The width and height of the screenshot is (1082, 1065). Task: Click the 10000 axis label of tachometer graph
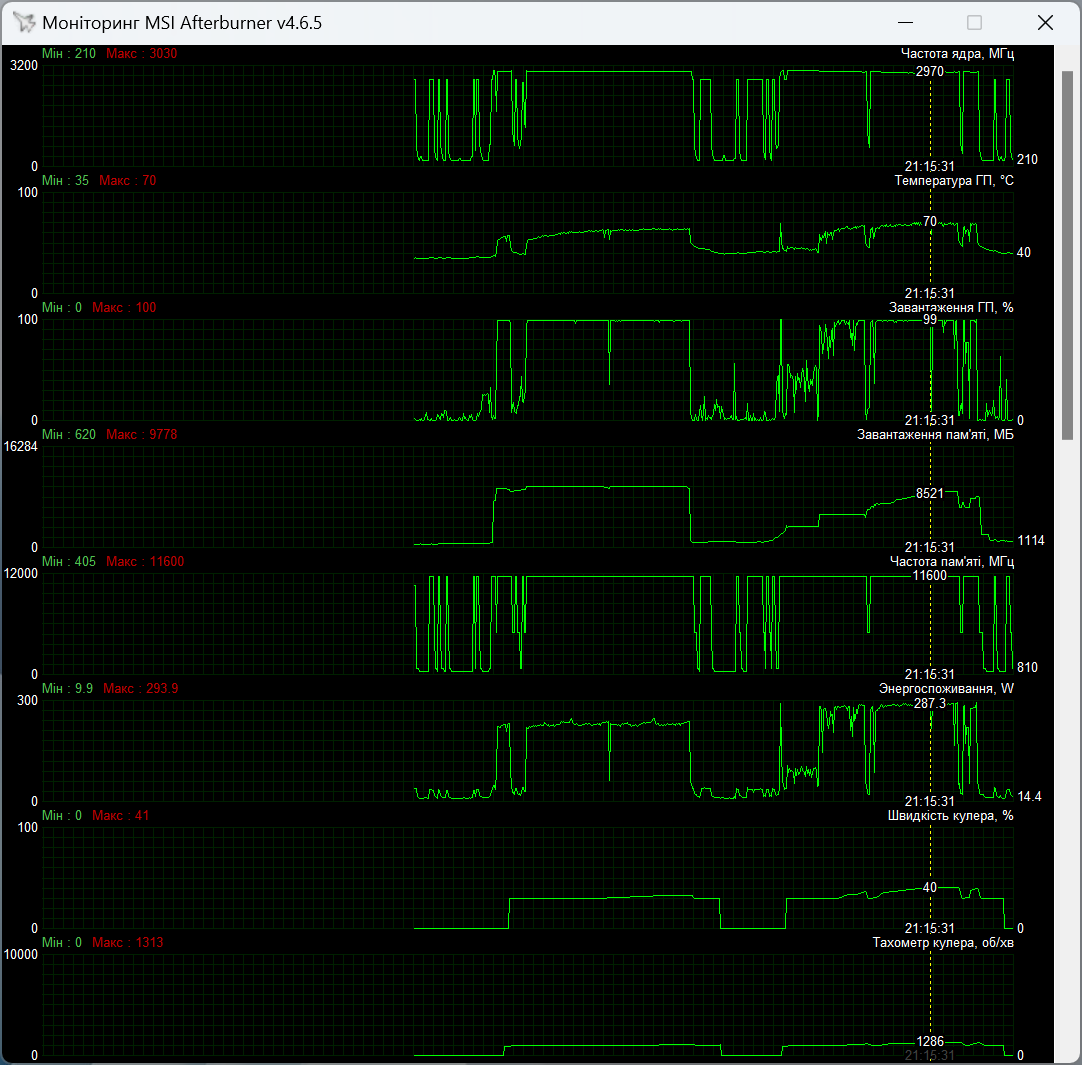(20, 954)
